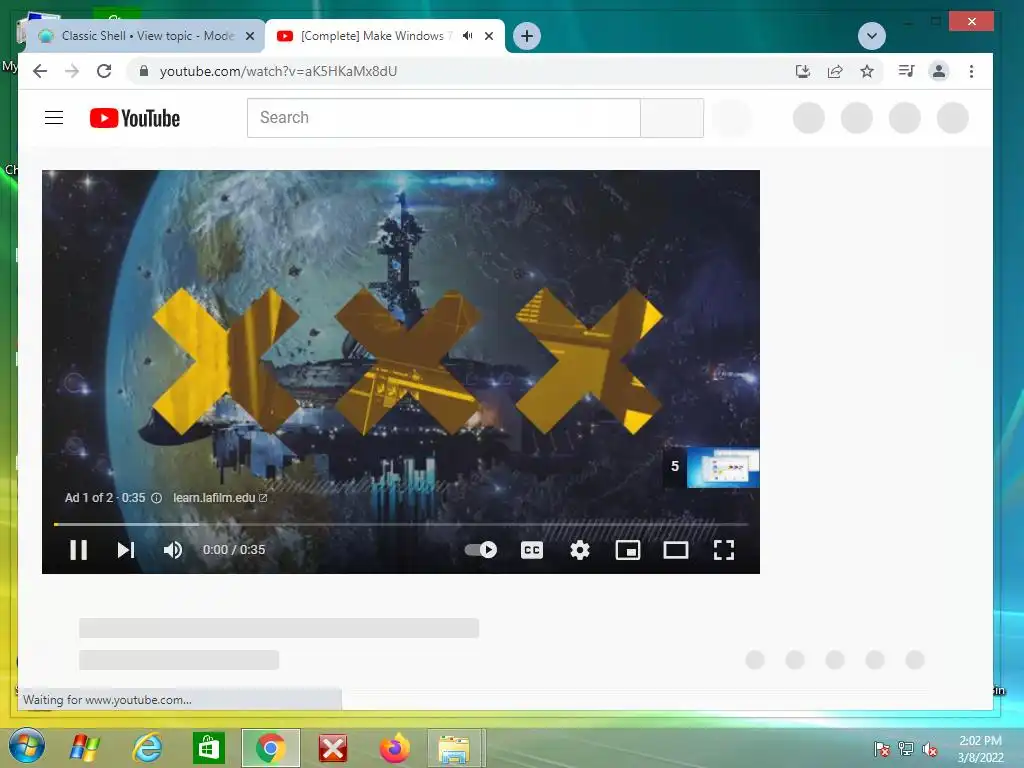Open a new browser tab

point(527,36)
